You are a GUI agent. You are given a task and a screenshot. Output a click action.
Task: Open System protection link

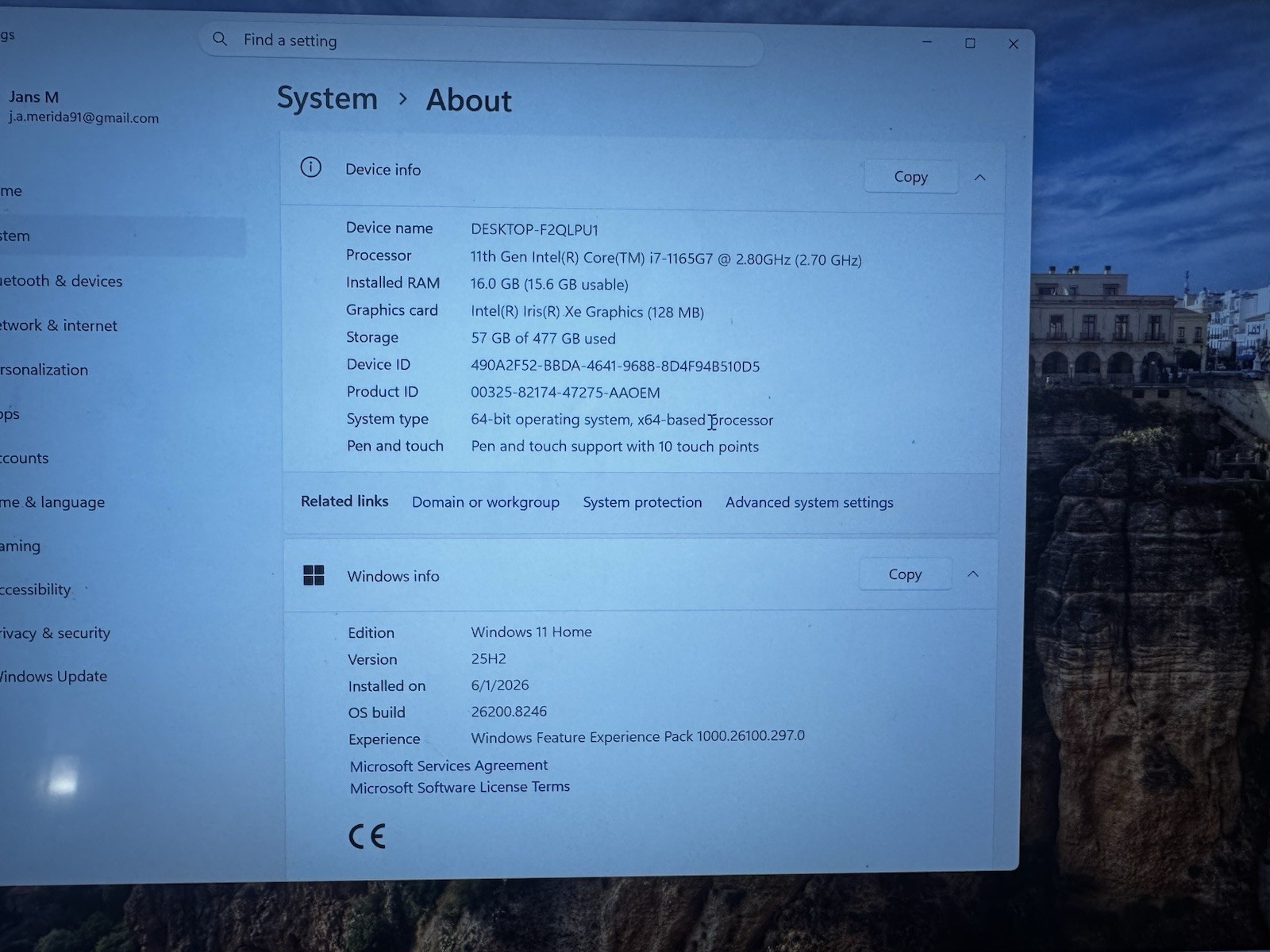tap(642, 502)
